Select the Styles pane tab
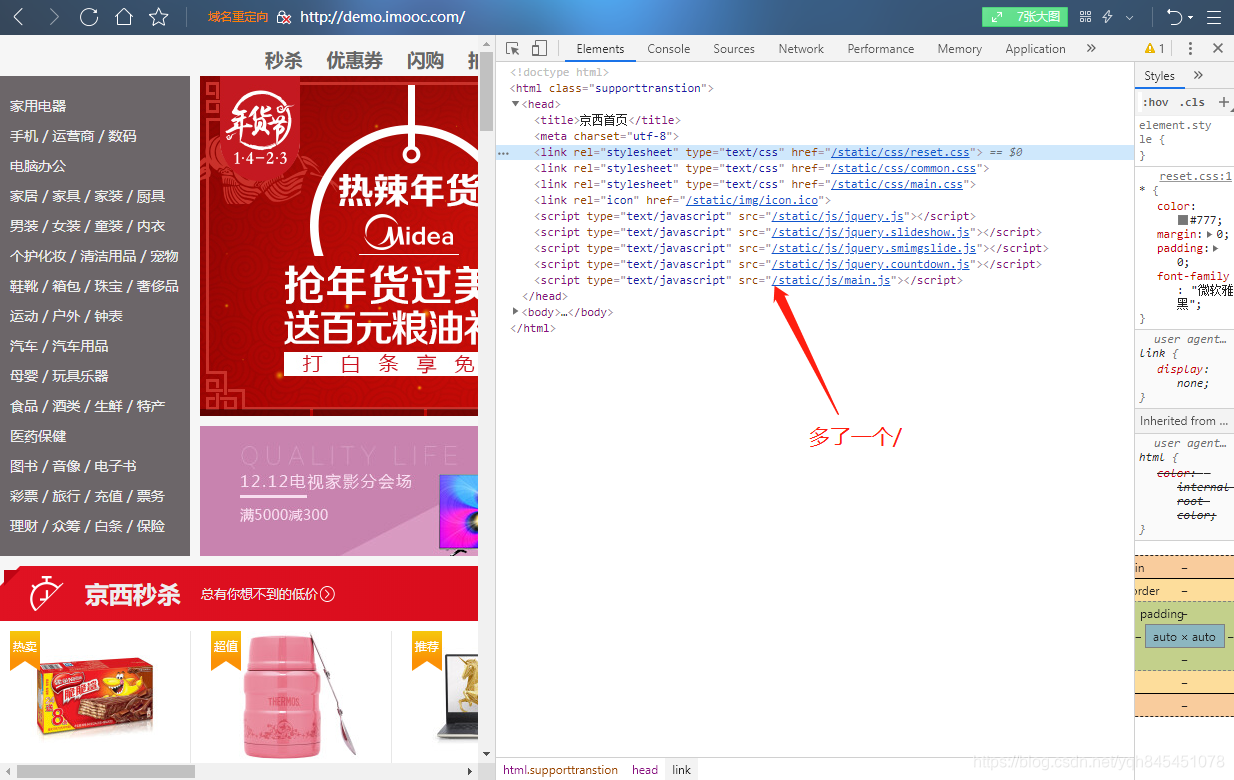Viewport: 1234px width, 780px height. 1159,76
